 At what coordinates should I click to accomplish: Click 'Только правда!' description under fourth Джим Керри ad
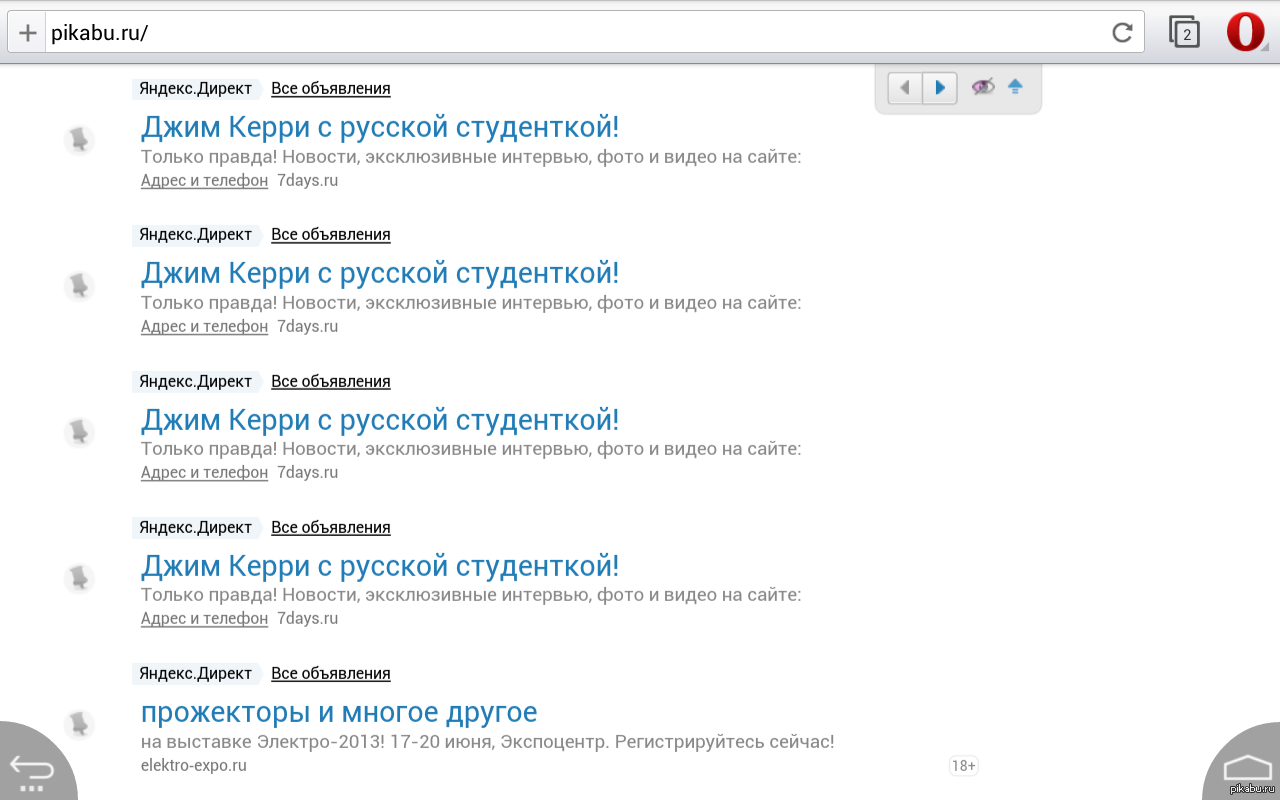tap(471, 595)
